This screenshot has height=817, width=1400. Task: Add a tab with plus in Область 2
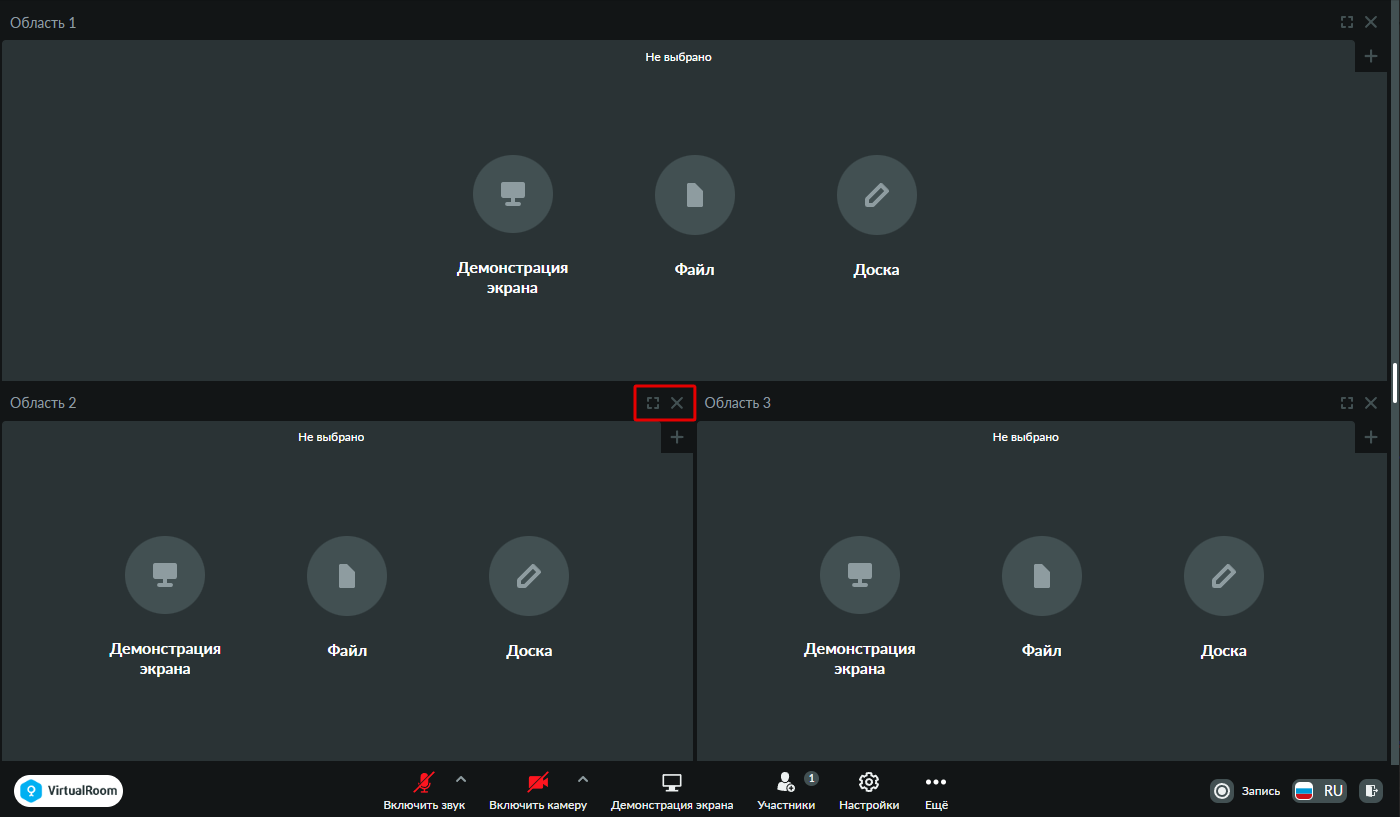pos(677,437)
